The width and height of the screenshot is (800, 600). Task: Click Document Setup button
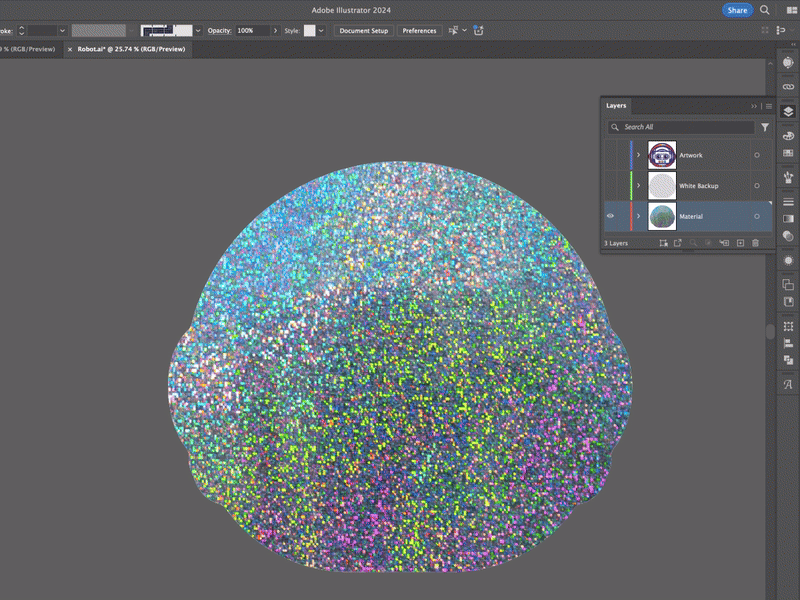[x=364, y=31]
